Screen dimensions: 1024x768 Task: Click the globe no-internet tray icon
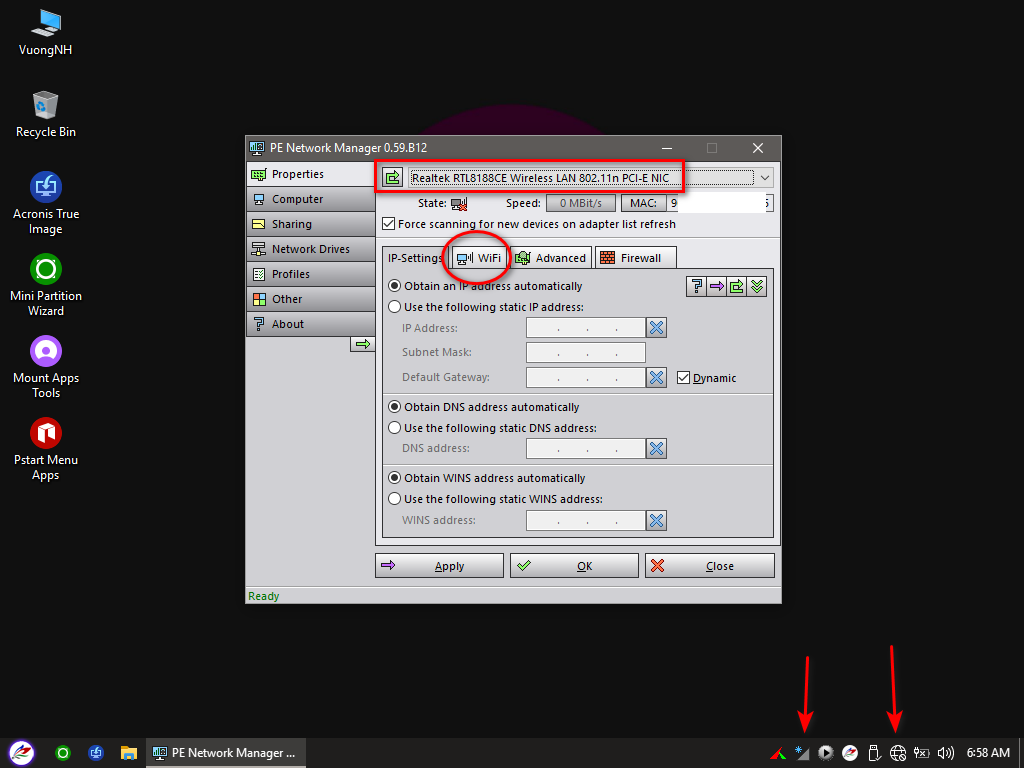(898, 753)
